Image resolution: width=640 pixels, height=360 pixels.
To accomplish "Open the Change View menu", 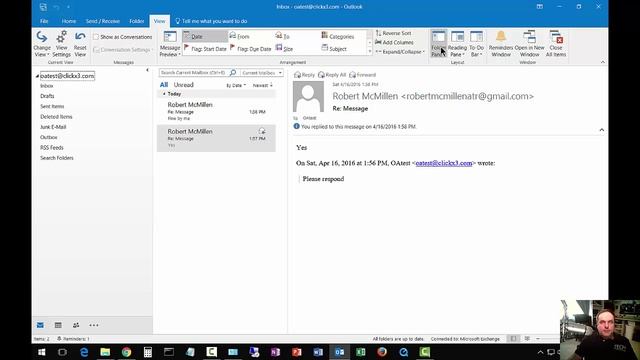I will [42, 44].
